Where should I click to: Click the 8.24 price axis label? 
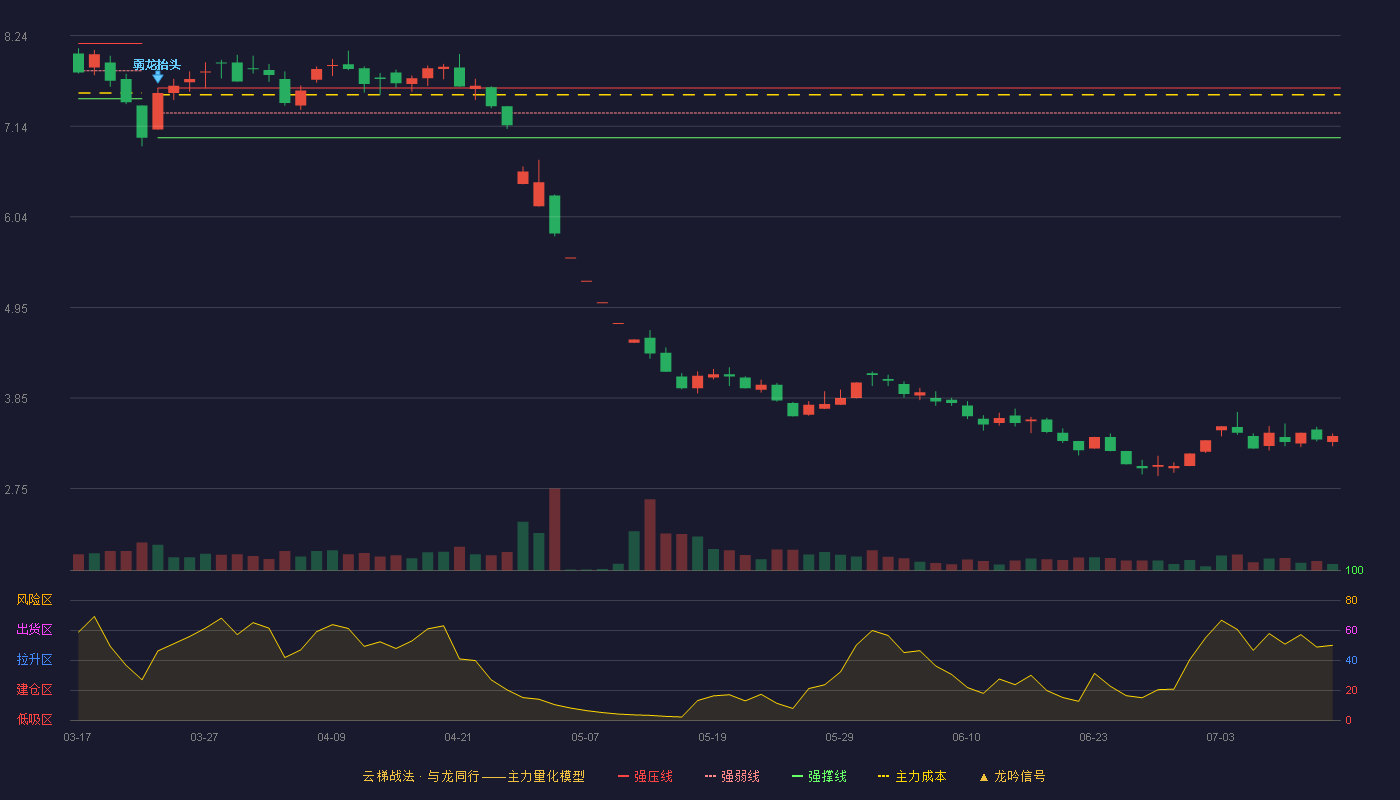[16, 37]
